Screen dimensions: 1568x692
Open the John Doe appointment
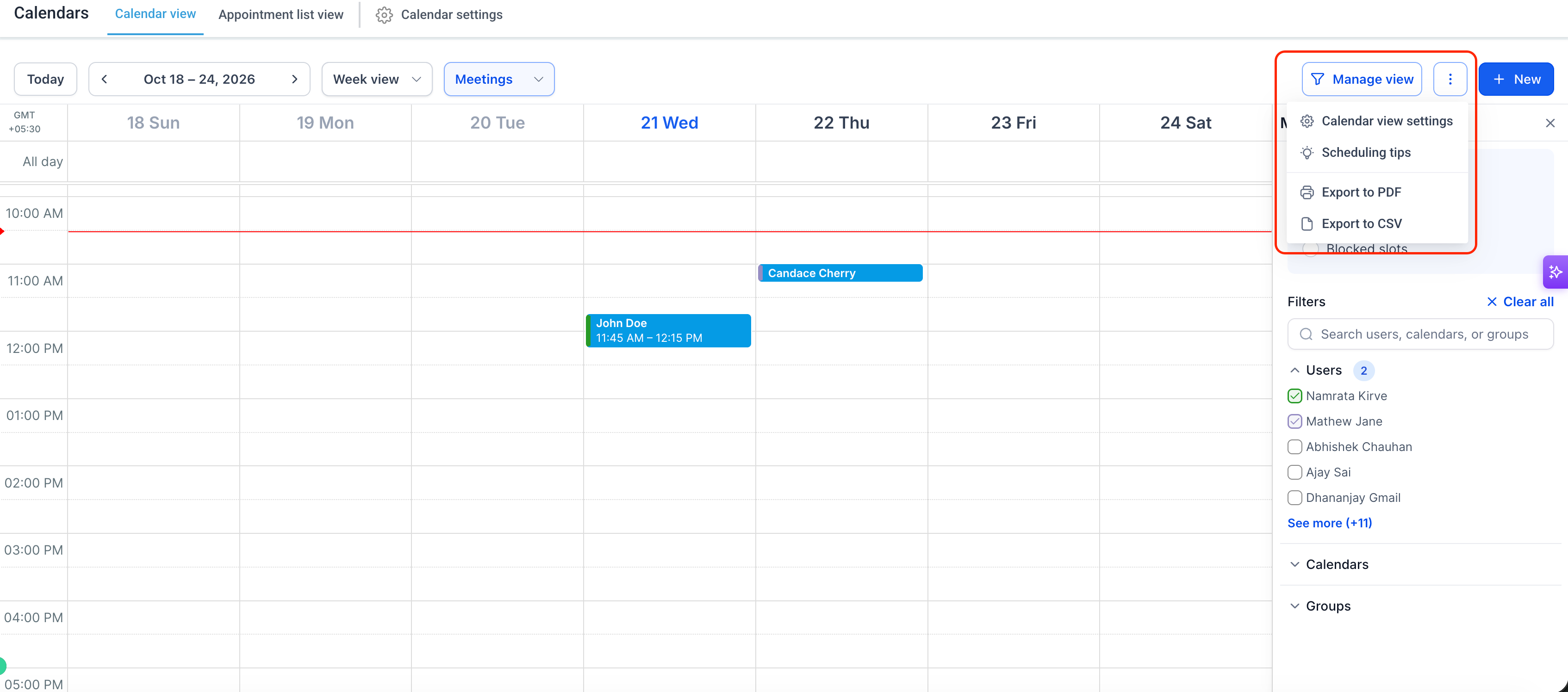(x=668, y=330)
